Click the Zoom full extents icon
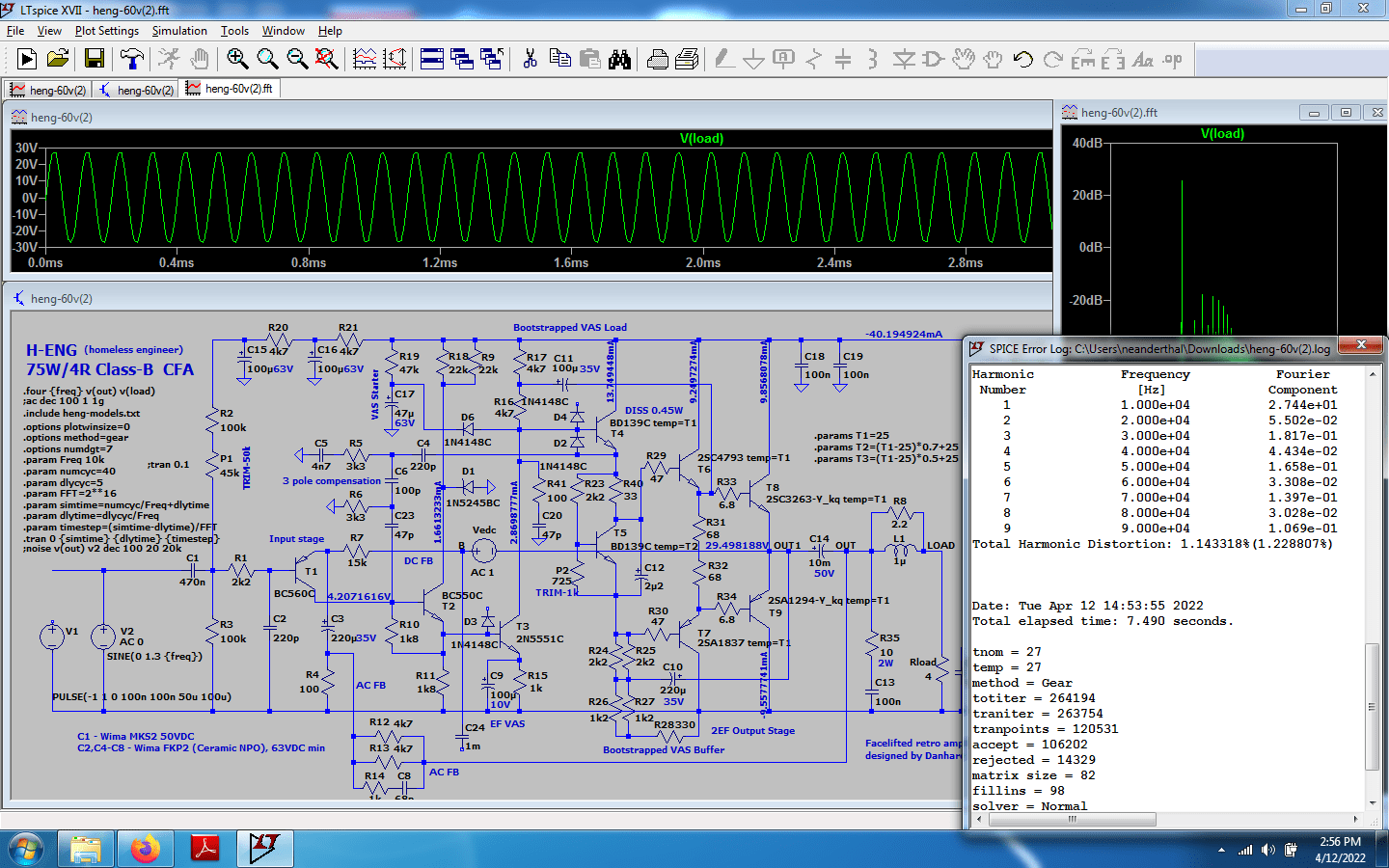Screen dimensions: 1389x868 pyautogui.click(x=327, y=60)
